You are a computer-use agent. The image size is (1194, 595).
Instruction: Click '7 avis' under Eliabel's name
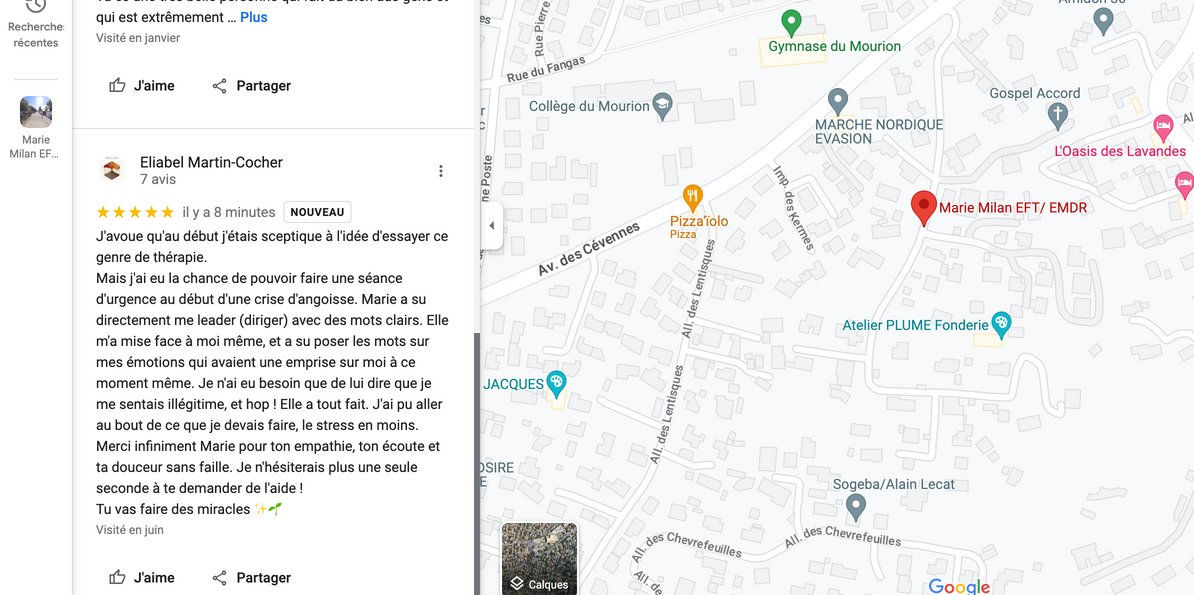pyautogui.click(x=158, y=180)
